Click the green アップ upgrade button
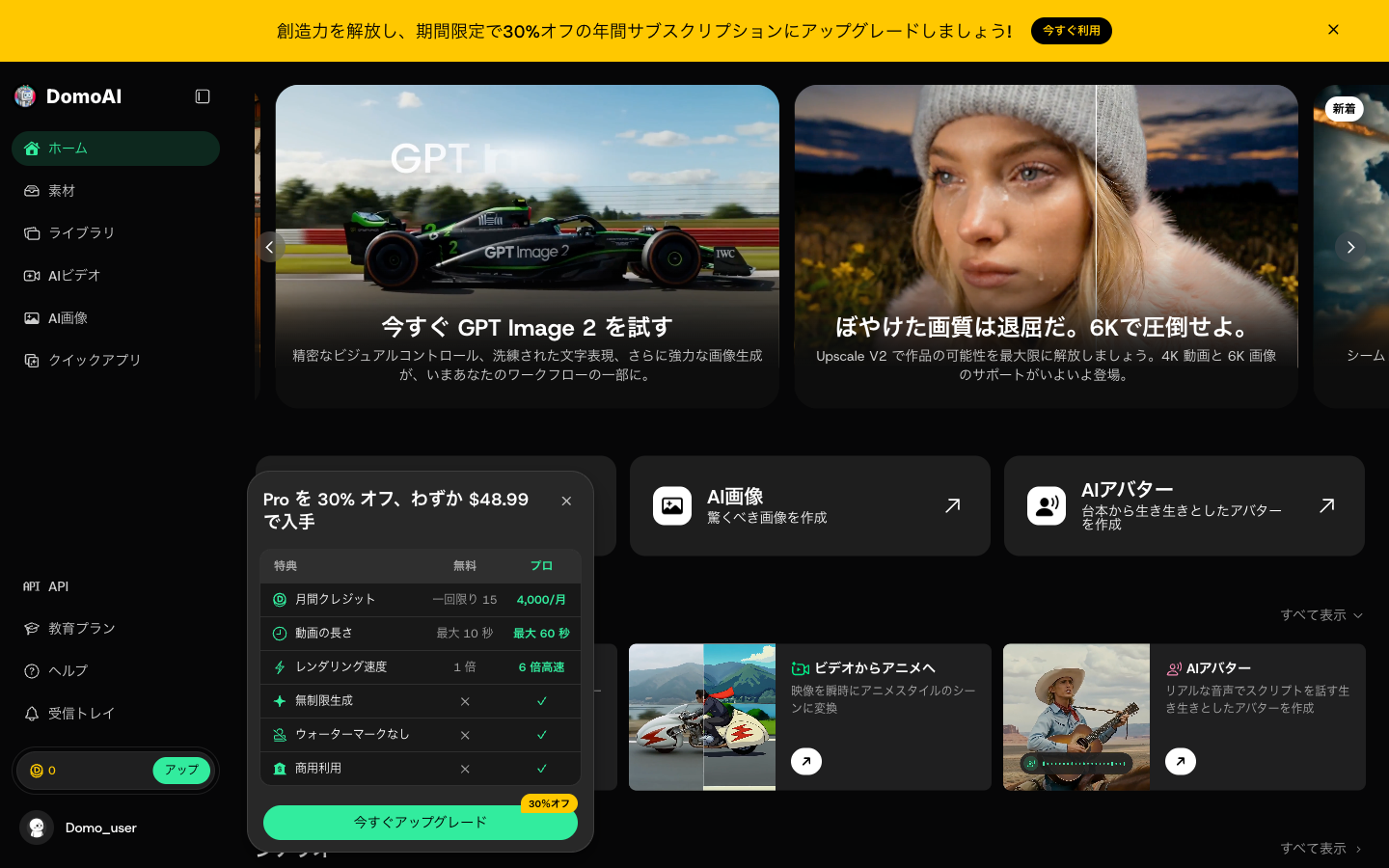The image size is (1389, 868). pos(181,771)
